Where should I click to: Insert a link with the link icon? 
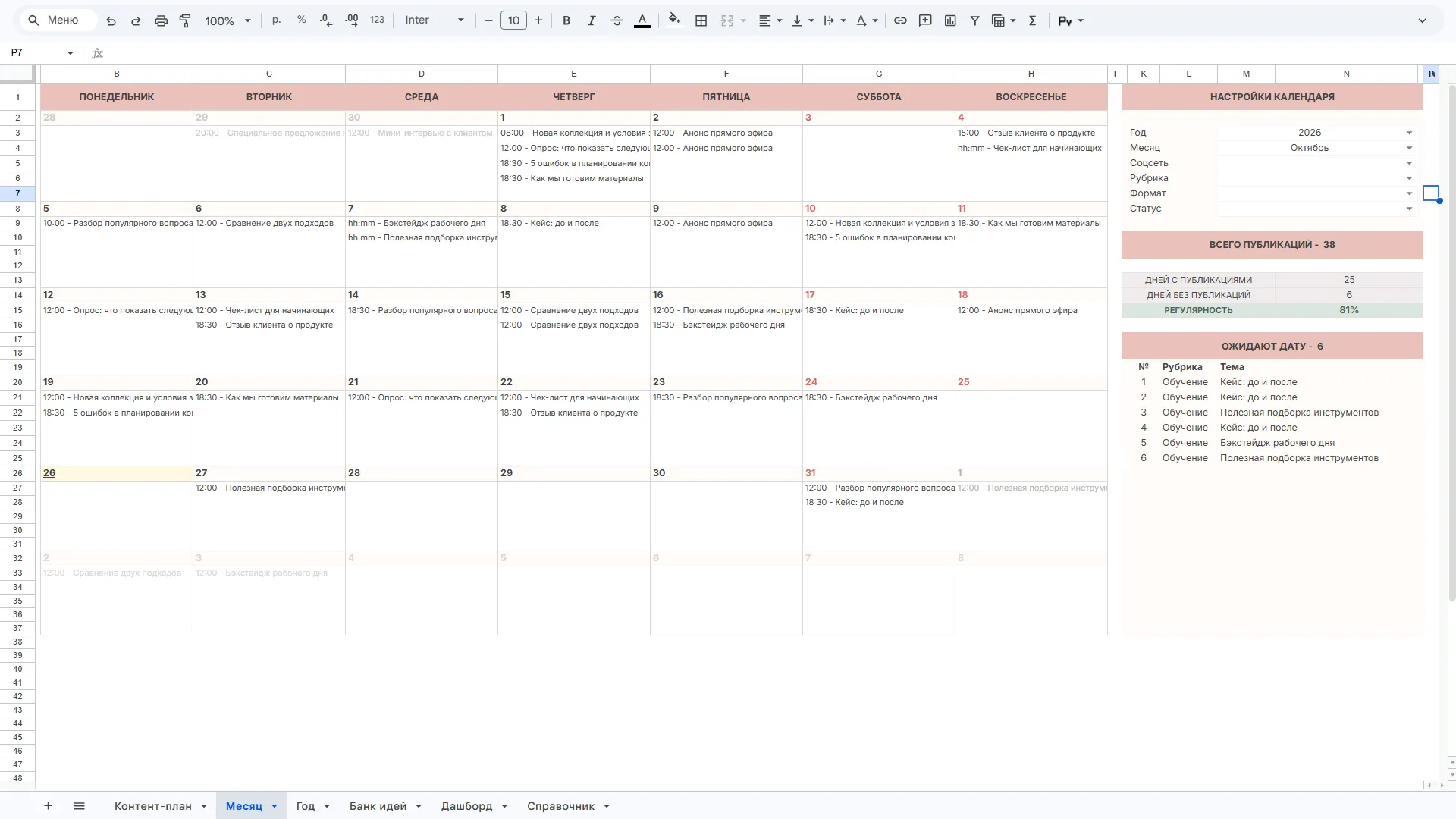tap(900, 20)
